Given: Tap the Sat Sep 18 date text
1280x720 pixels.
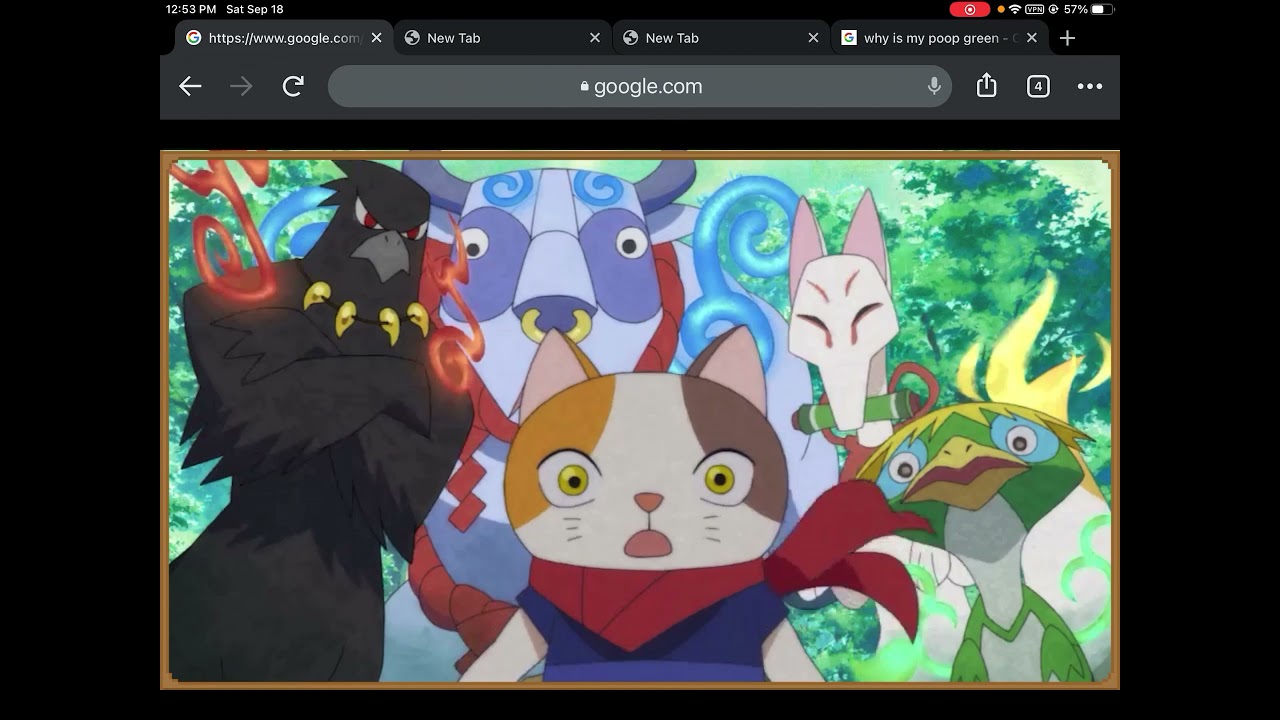Looking at the screenshot, I should click(255, 9).
